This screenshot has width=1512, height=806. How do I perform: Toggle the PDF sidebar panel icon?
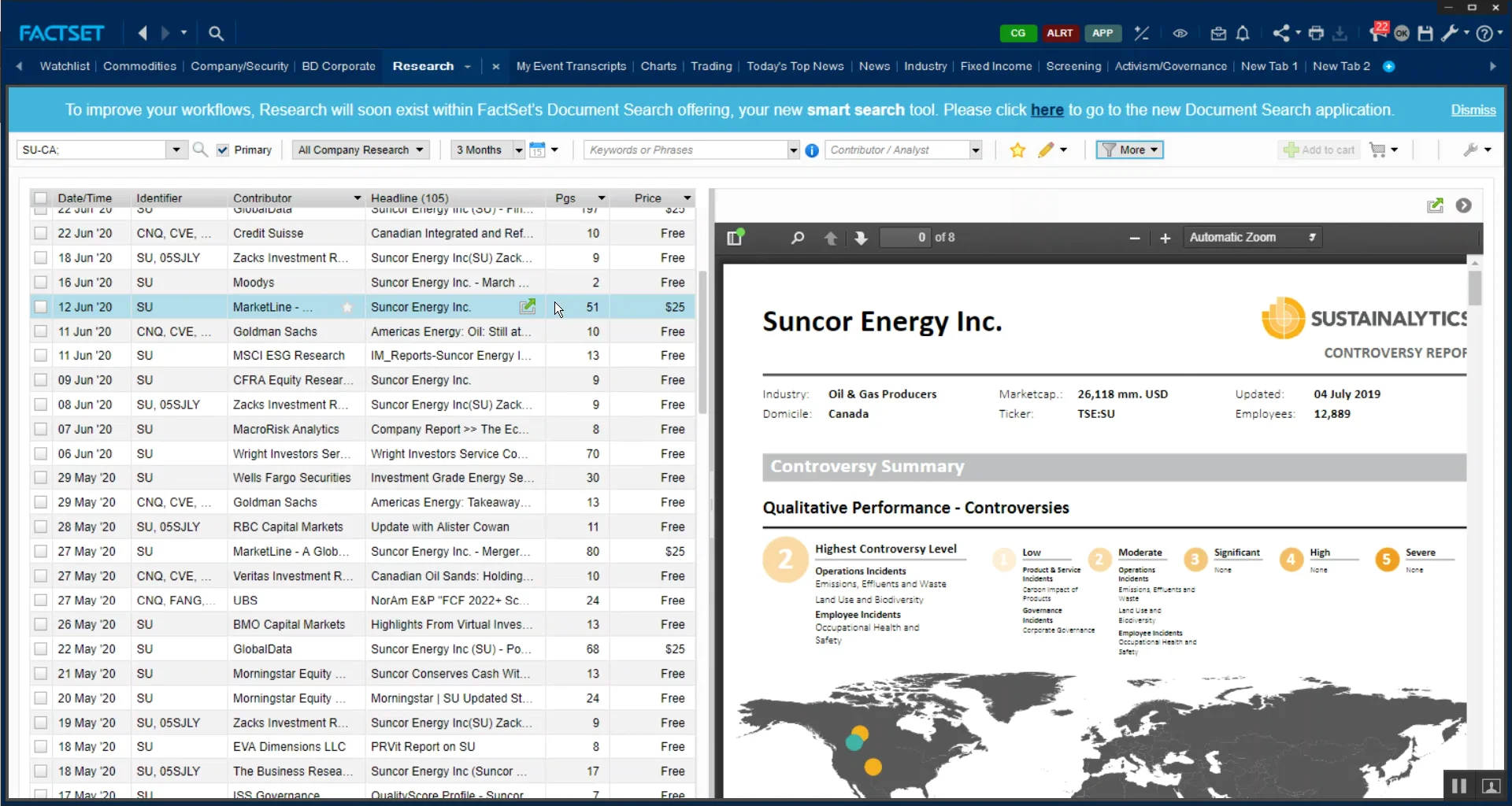click(736, 237)
